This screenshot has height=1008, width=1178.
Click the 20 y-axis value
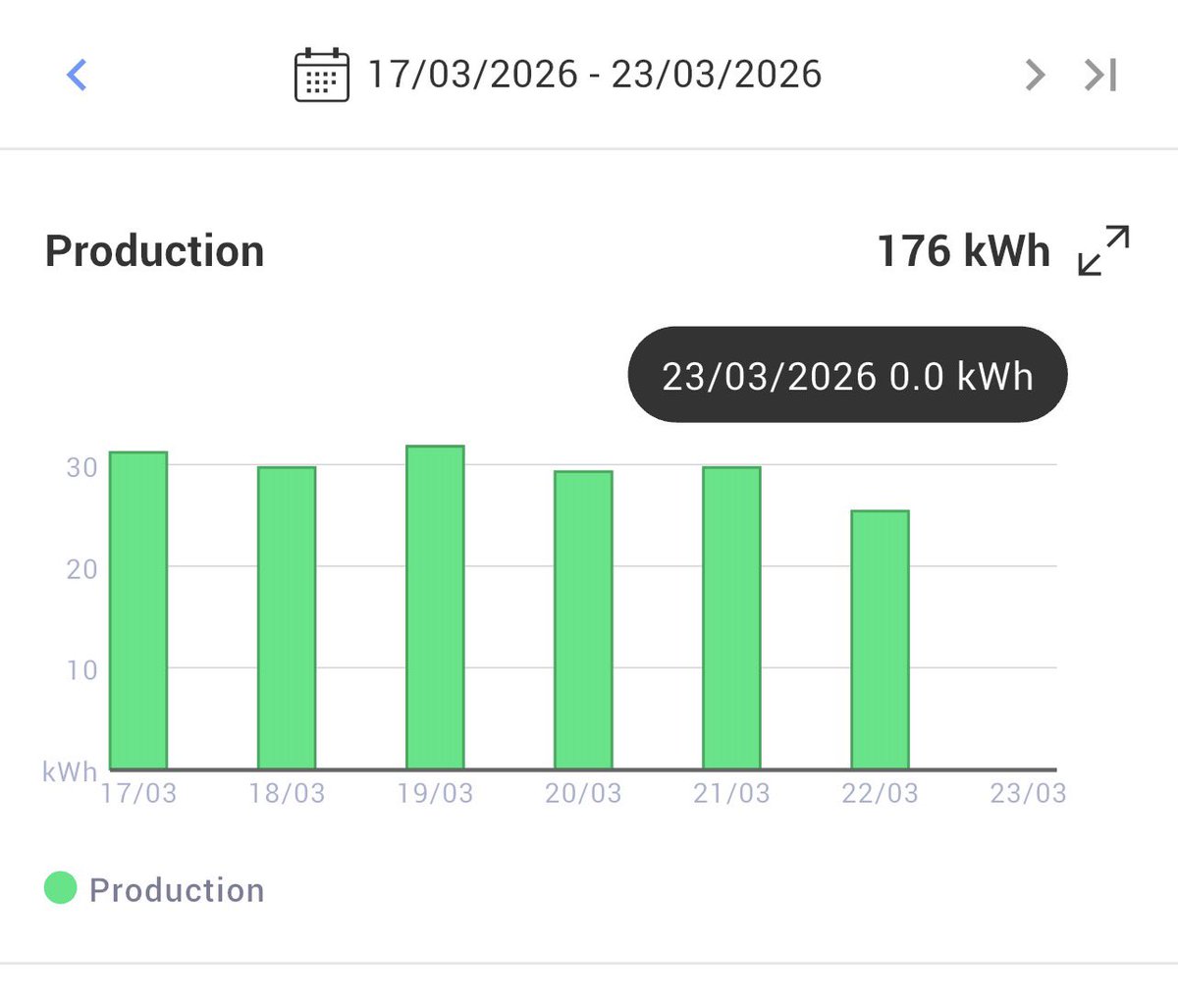tap(81, 569)
